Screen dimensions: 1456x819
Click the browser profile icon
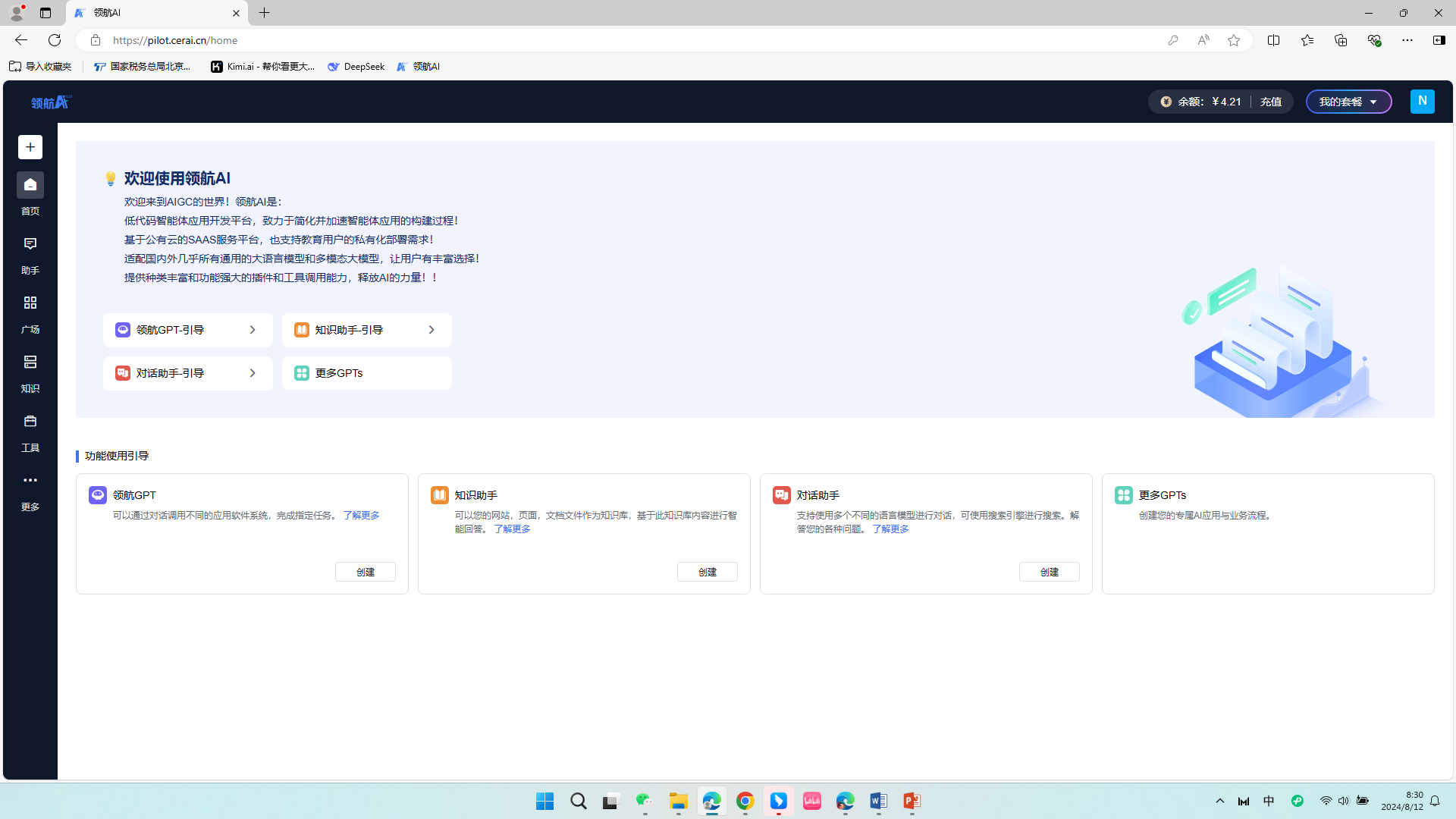tap(16, 13)
